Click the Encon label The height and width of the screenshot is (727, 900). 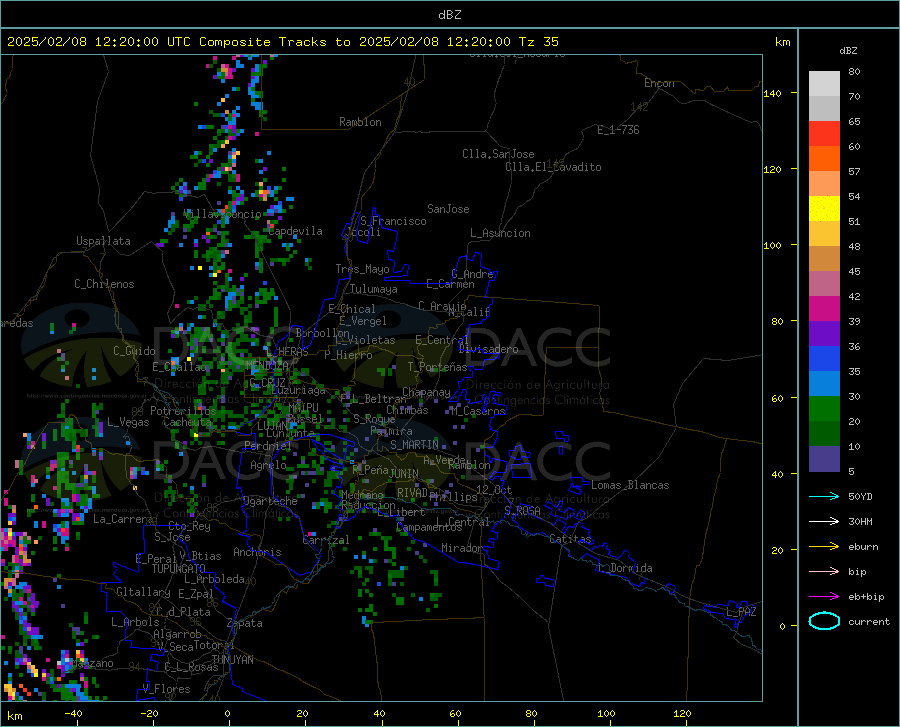pyautogui.click(x=660, y=83)
